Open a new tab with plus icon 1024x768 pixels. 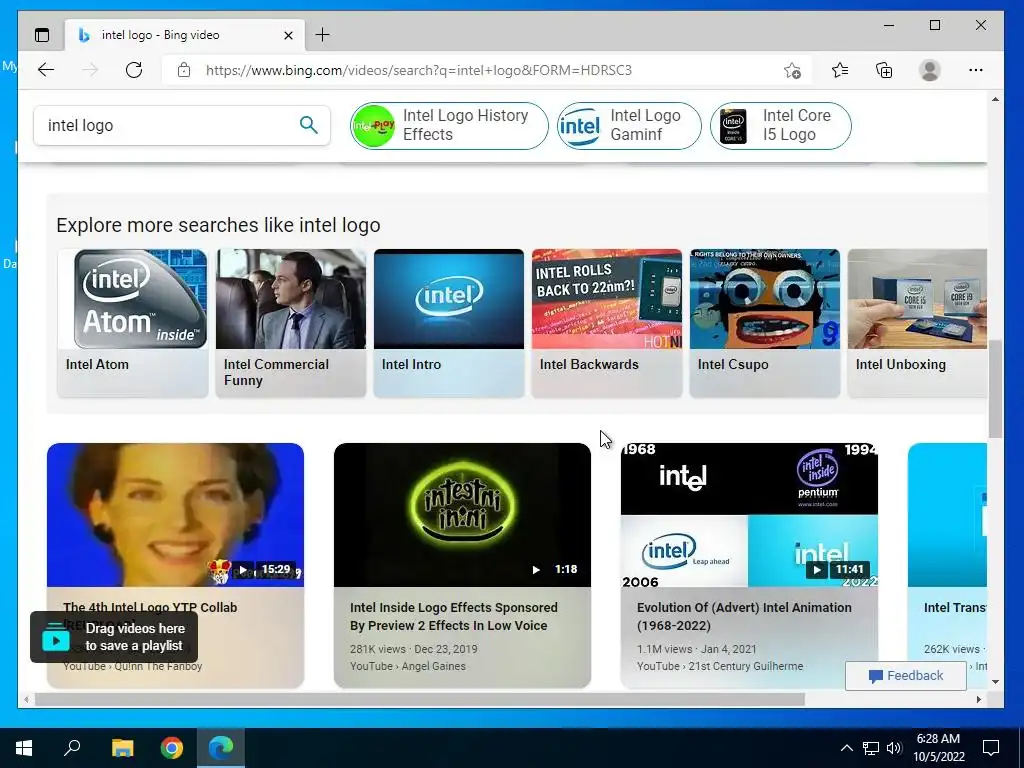(323, 35)
